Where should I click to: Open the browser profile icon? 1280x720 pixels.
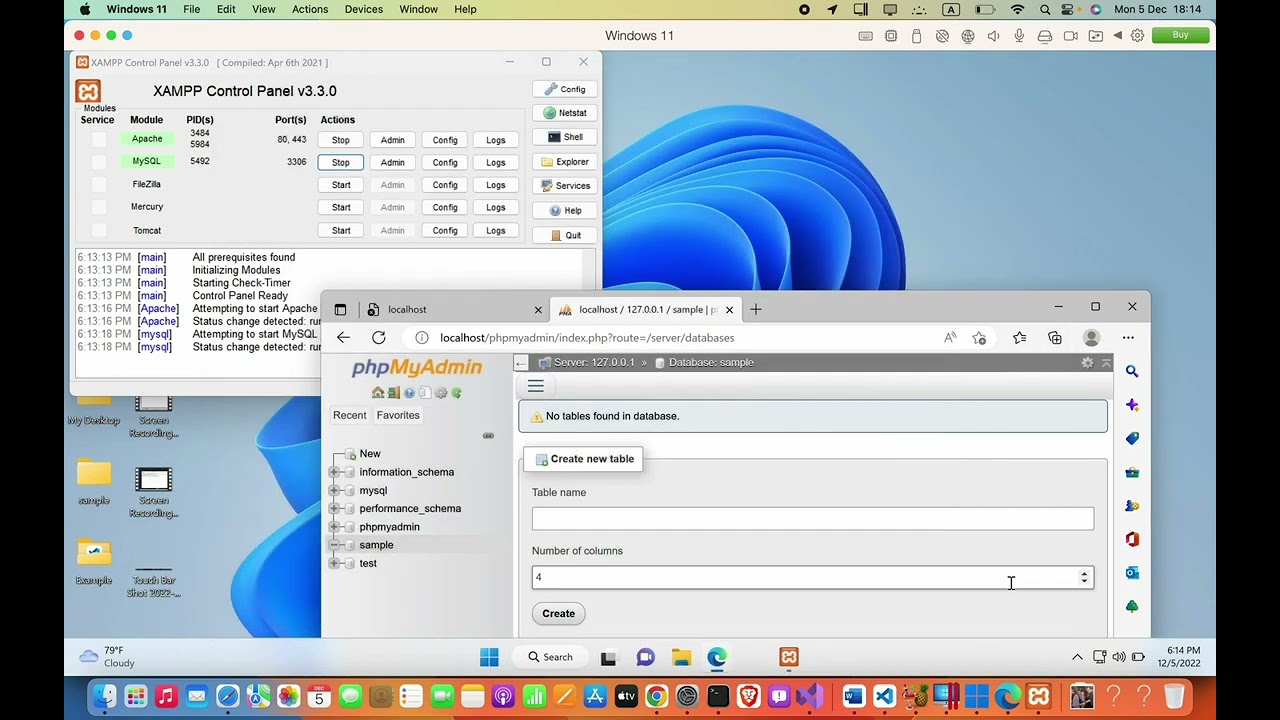click(x=1092, y=338)
